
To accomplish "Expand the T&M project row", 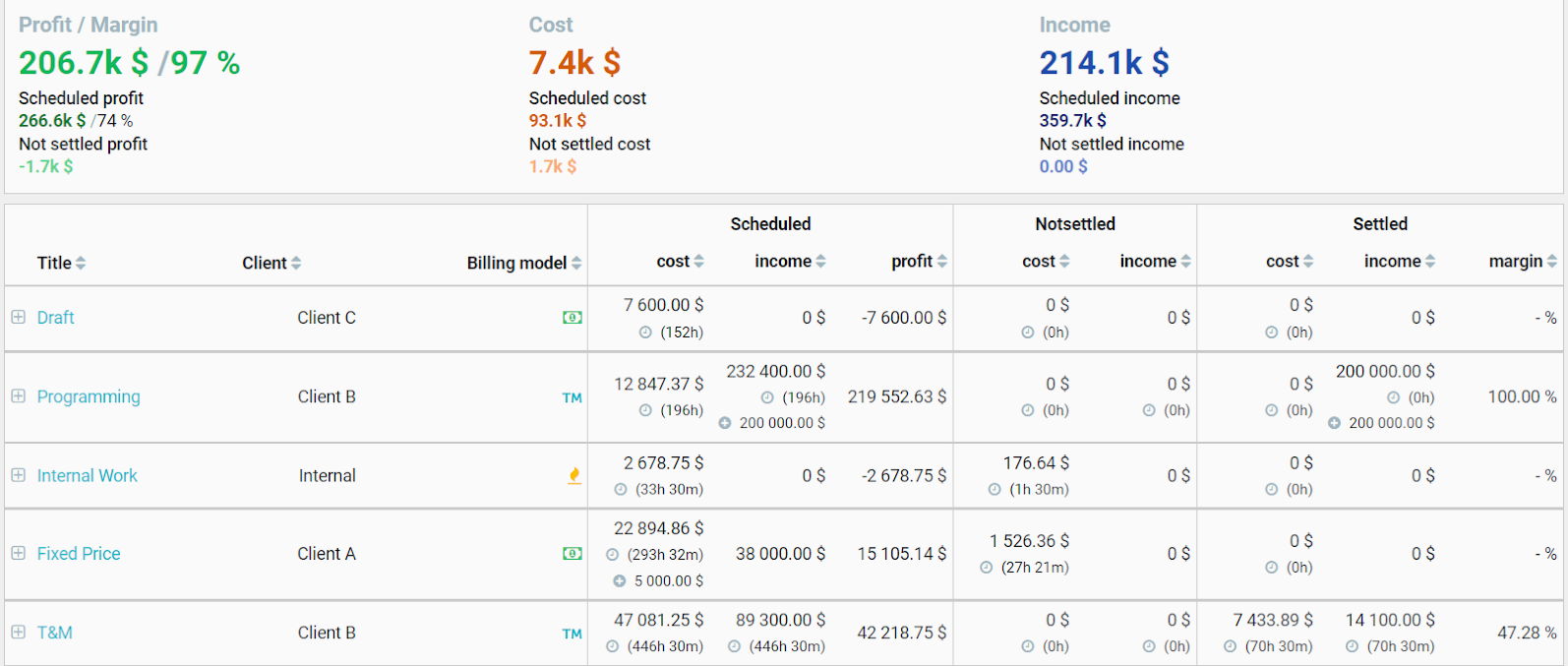I will click(x=18, y=632).
